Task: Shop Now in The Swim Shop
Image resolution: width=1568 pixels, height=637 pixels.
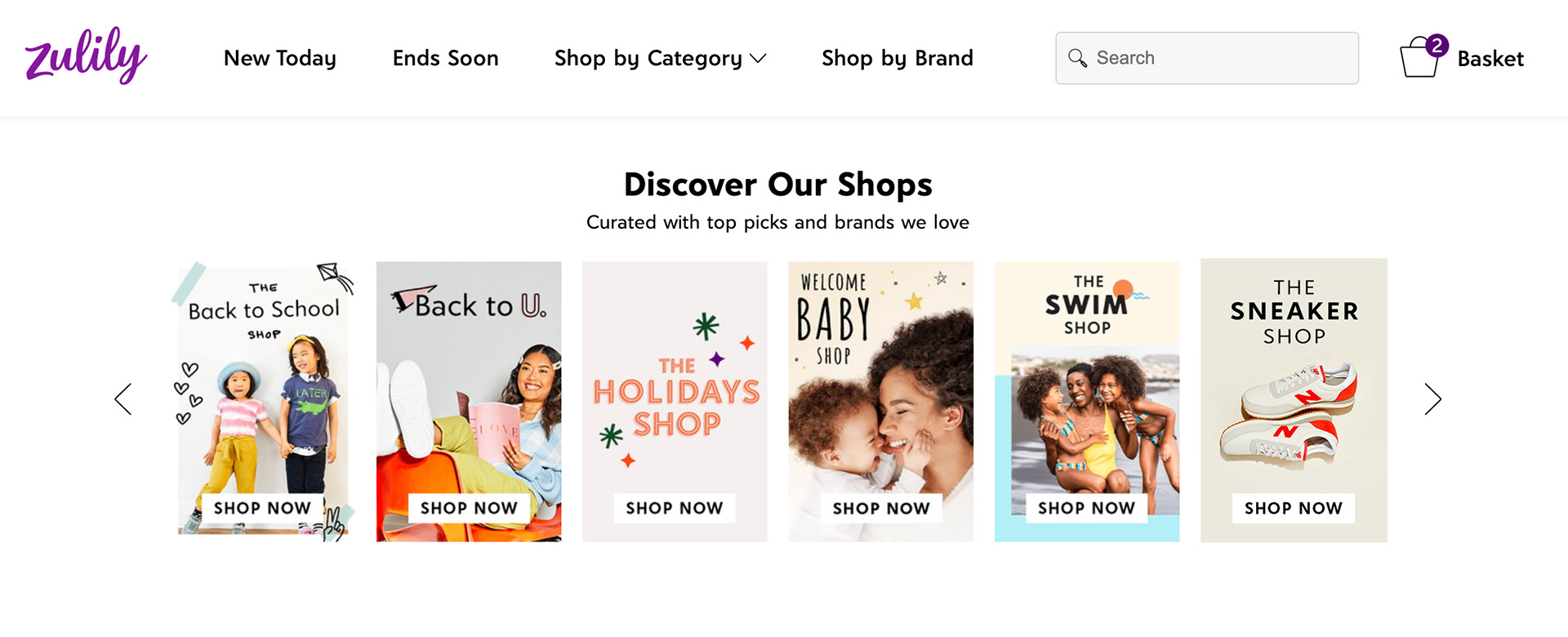Action: pos(1086,508)
